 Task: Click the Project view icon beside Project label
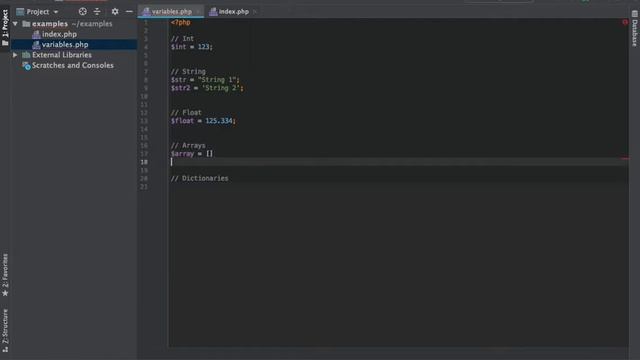20,12
